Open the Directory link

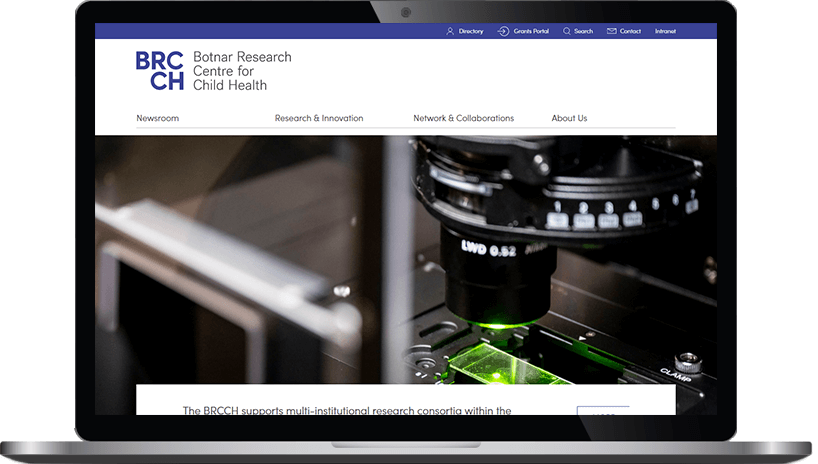pos(471,31)
